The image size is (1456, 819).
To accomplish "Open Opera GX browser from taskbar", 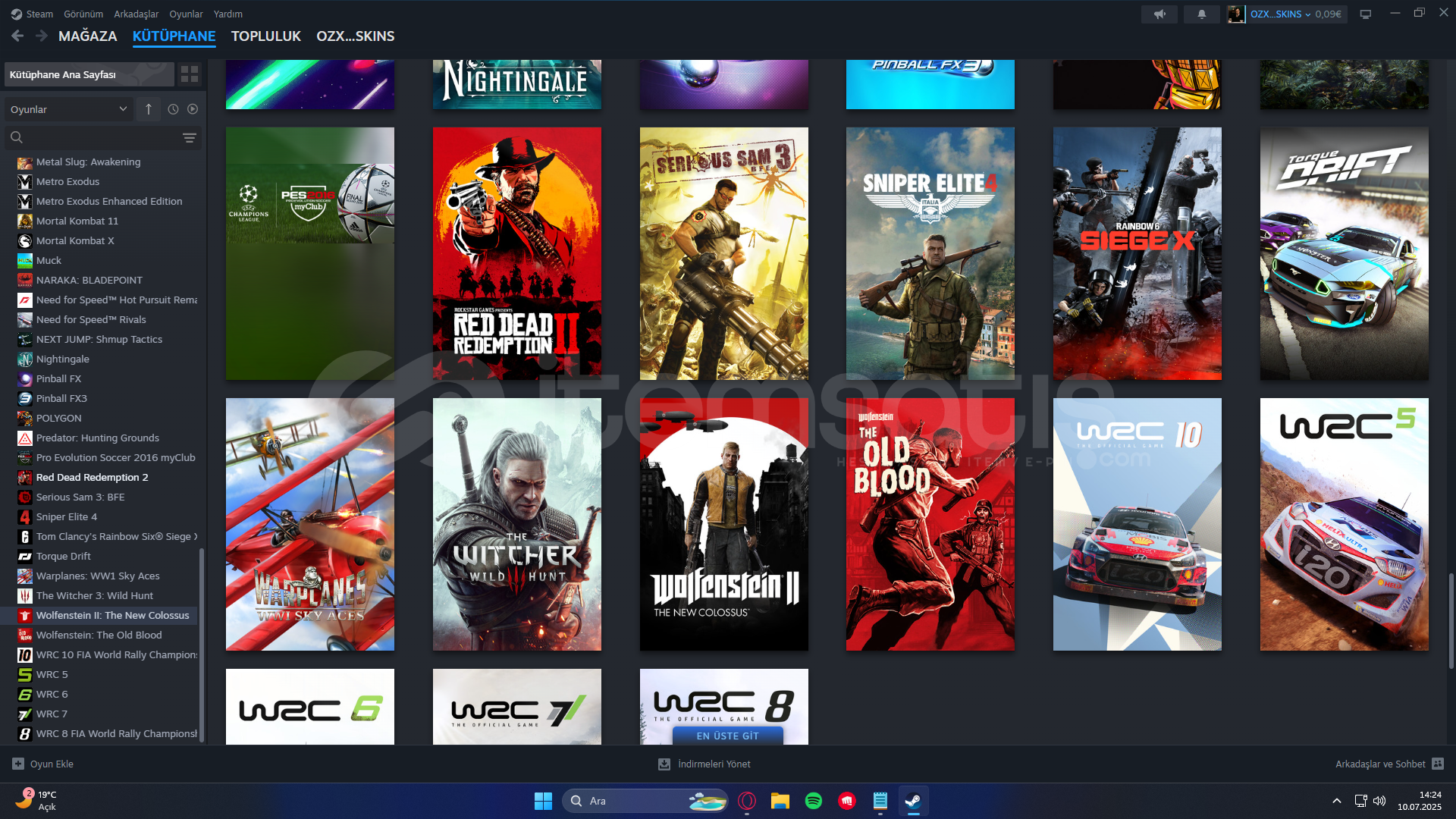I will (x=747, y=801).
